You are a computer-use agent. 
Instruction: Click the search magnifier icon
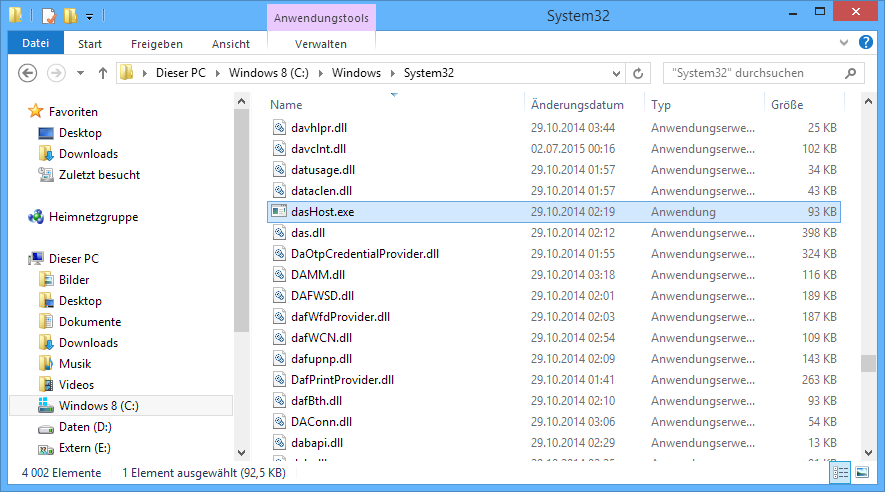pyautogui.click(x=851, y=73)
